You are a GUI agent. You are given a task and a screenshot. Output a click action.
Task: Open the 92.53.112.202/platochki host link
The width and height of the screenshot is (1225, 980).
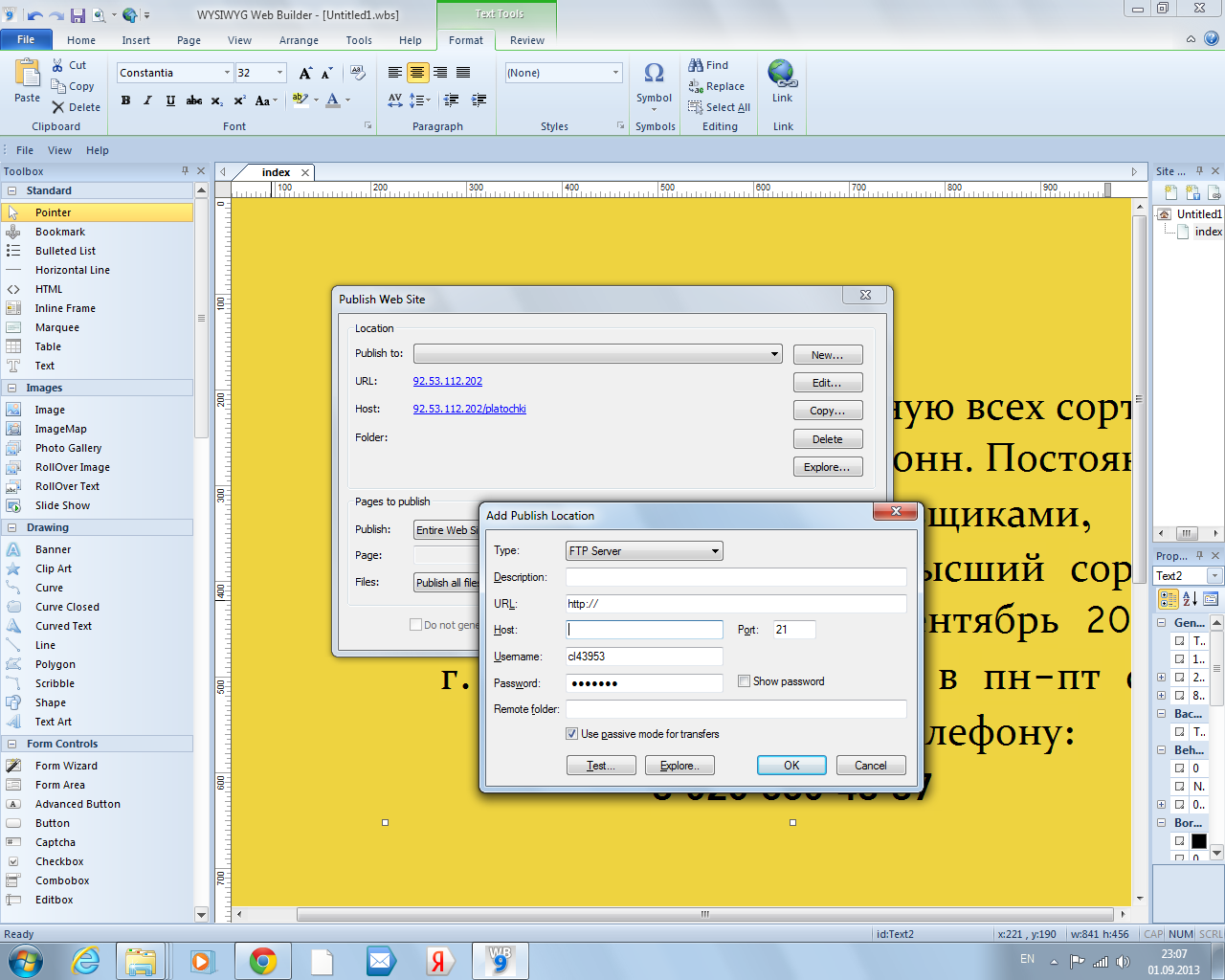click(x=470, y=409)
